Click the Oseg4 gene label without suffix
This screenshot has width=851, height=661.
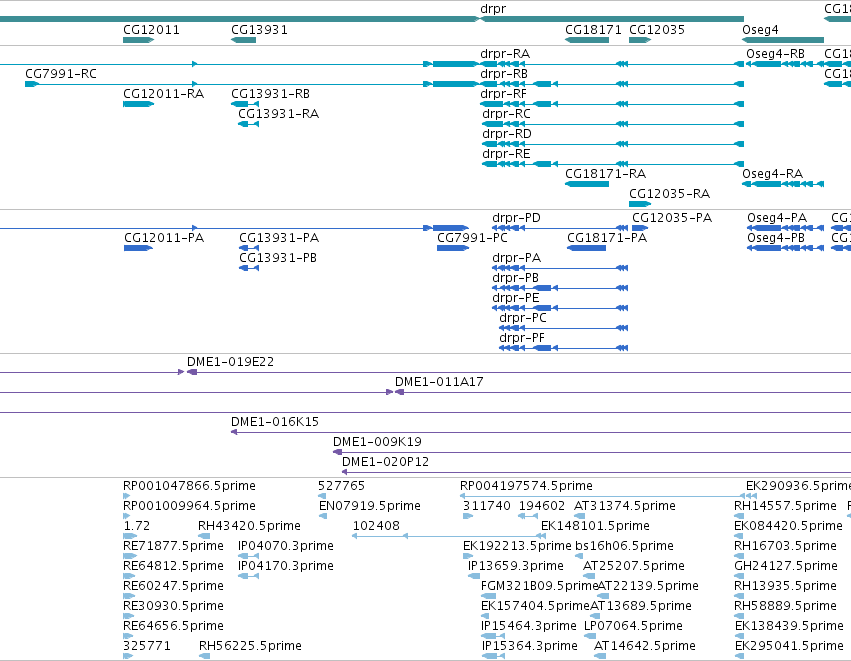[760, 30]
